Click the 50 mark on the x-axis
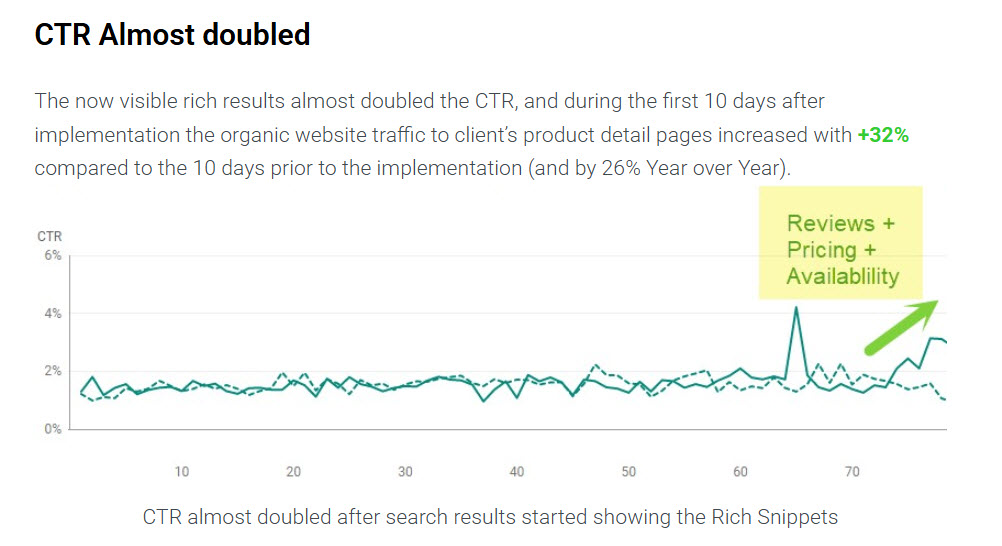 (x=628, y=472)
